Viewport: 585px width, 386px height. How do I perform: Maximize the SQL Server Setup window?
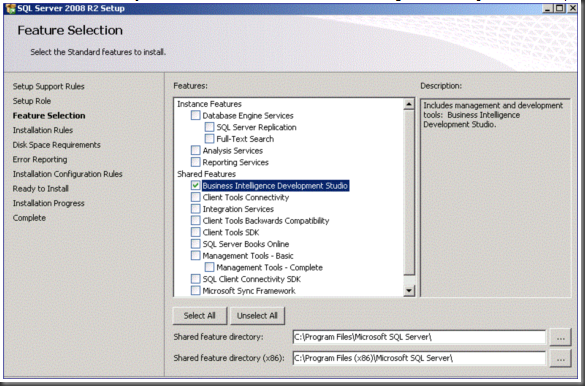pyautogui.click(x=560, y=8)
